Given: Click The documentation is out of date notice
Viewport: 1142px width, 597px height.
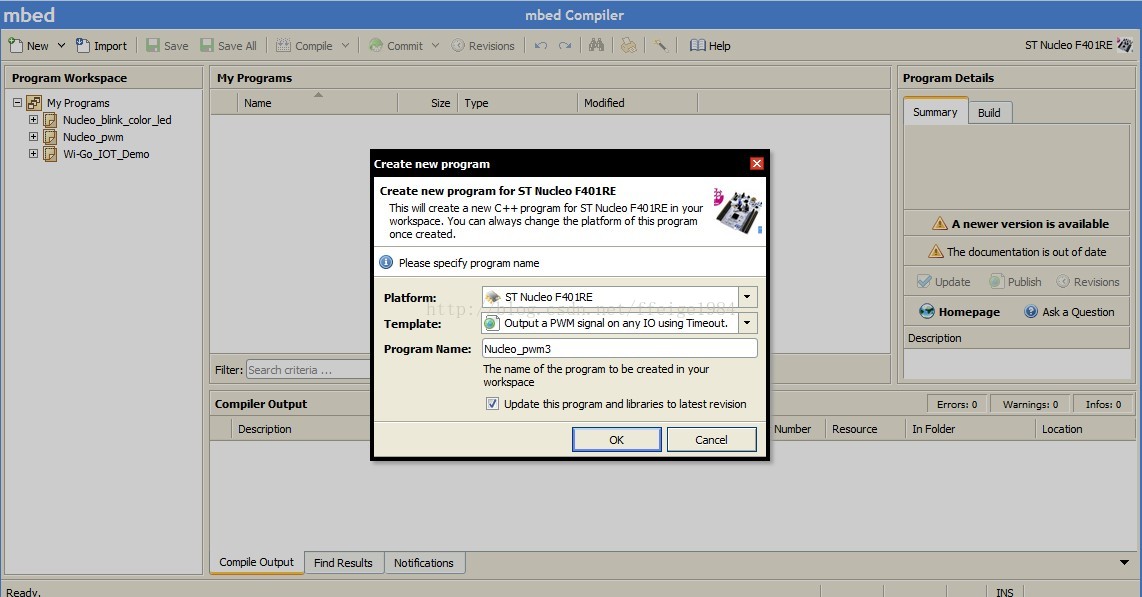Looking at the screenshot, I should point(1017,252).
